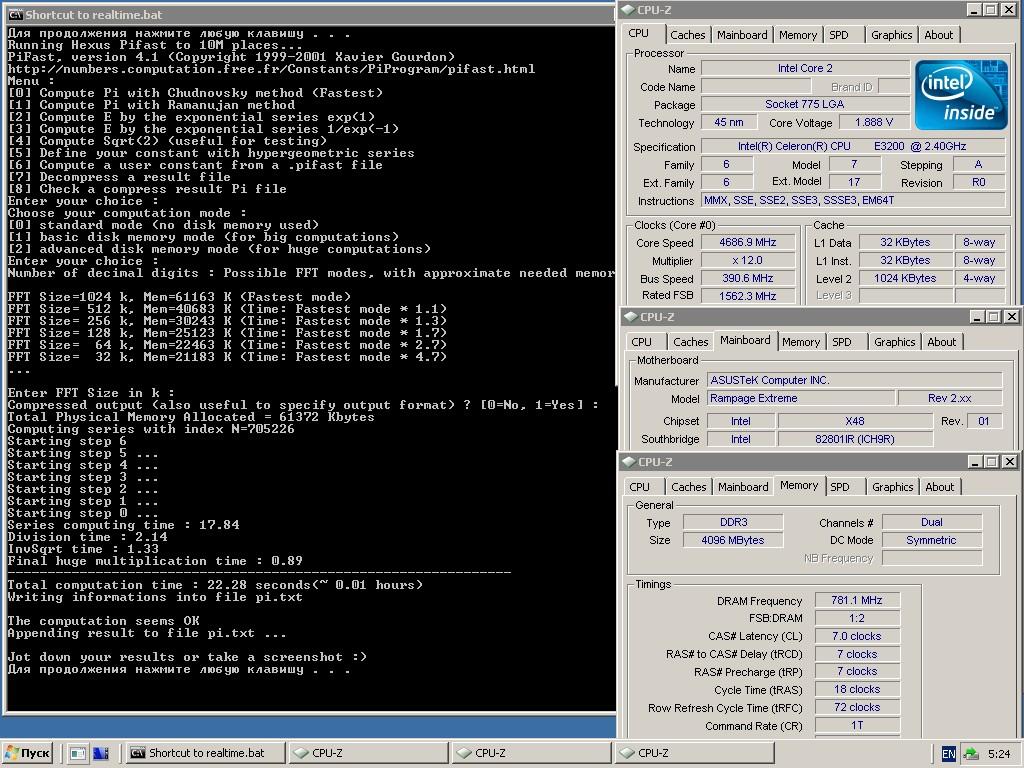Click the CAS# Latency value '7.0 clocks'
1024x768 pixels.
coord(857,636)
